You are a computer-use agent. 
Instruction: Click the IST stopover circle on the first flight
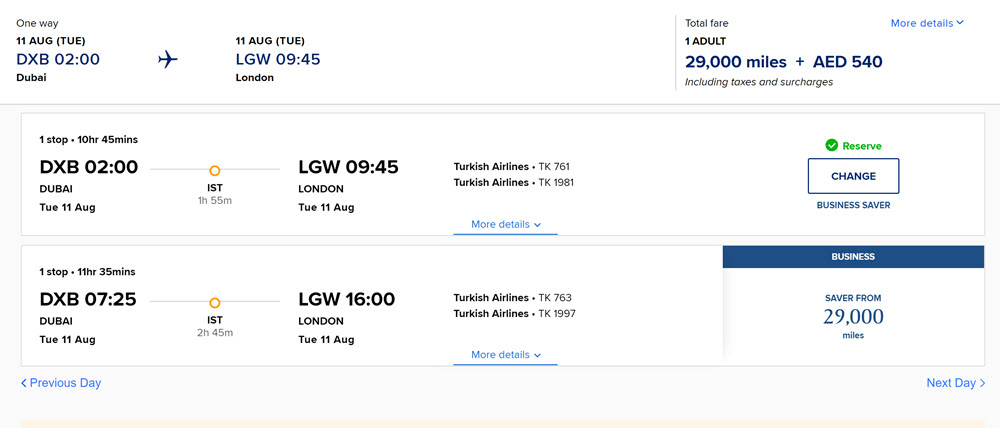pos(215,170)
